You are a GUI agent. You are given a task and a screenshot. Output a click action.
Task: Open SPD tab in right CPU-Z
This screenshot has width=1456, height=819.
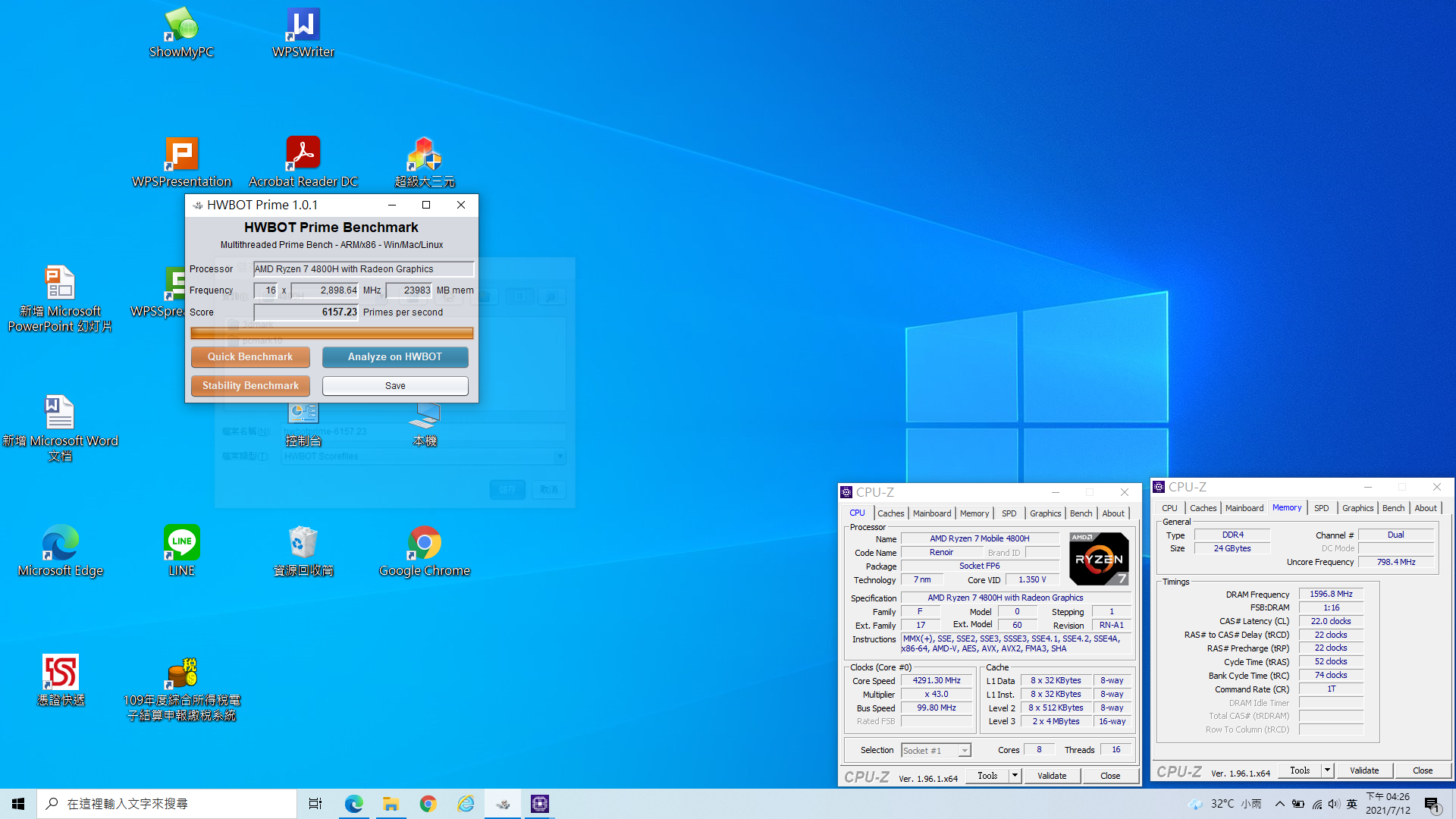coord(1322,508)
